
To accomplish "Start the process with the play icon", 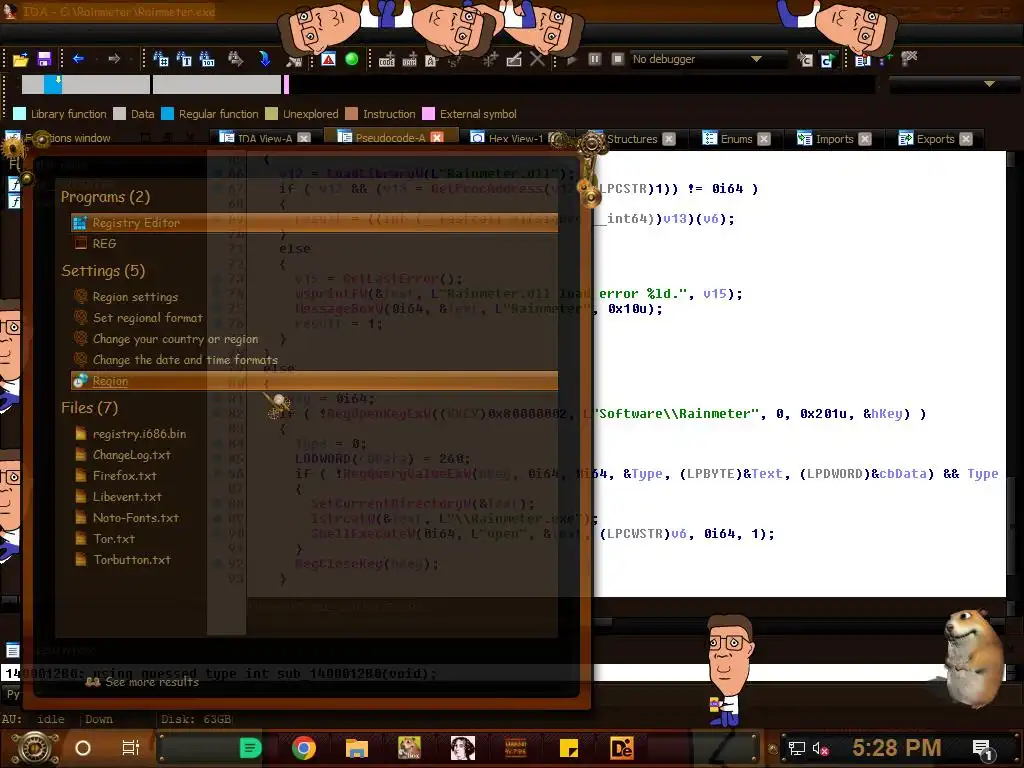I will coord(572,59).
